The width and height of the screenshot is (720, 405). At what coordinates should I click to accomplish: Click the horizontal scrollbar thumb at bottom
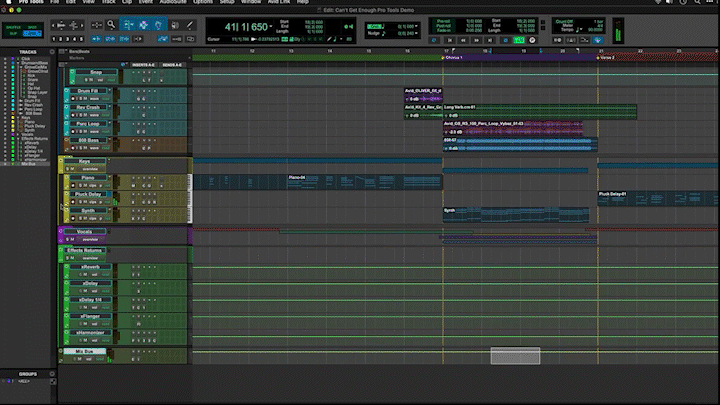(515, 356)
